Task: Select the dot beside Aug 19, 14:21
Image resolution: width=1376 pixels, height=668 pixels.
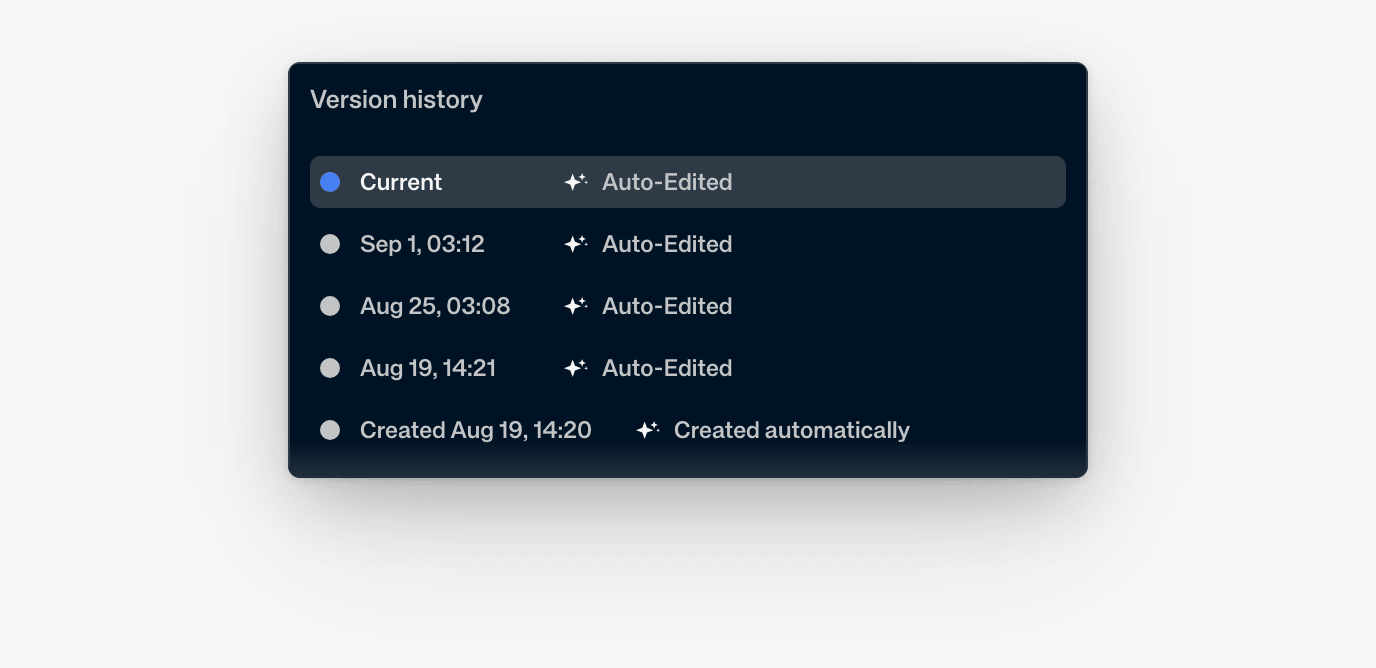Action: [x=330, y=368]
